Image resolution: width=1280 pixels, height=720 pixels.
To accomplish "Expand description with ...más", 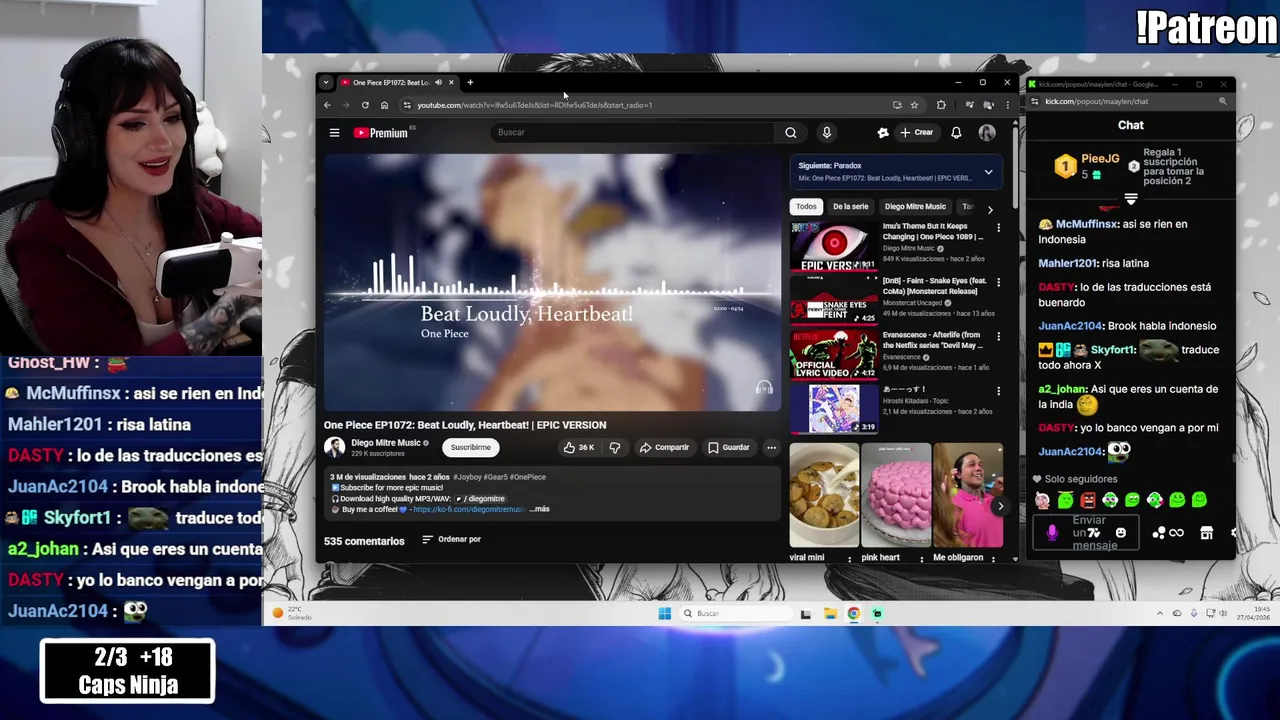I will (539, 509).
